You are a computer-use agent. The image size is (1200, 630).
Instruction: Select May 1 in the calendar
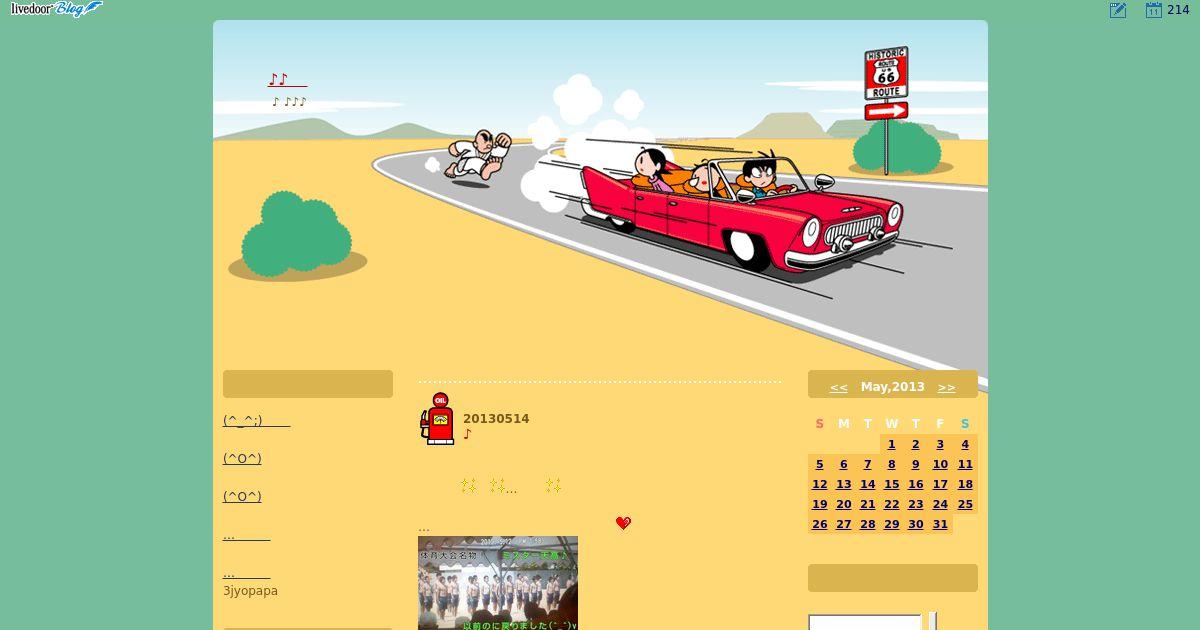[x=892, y=444]
